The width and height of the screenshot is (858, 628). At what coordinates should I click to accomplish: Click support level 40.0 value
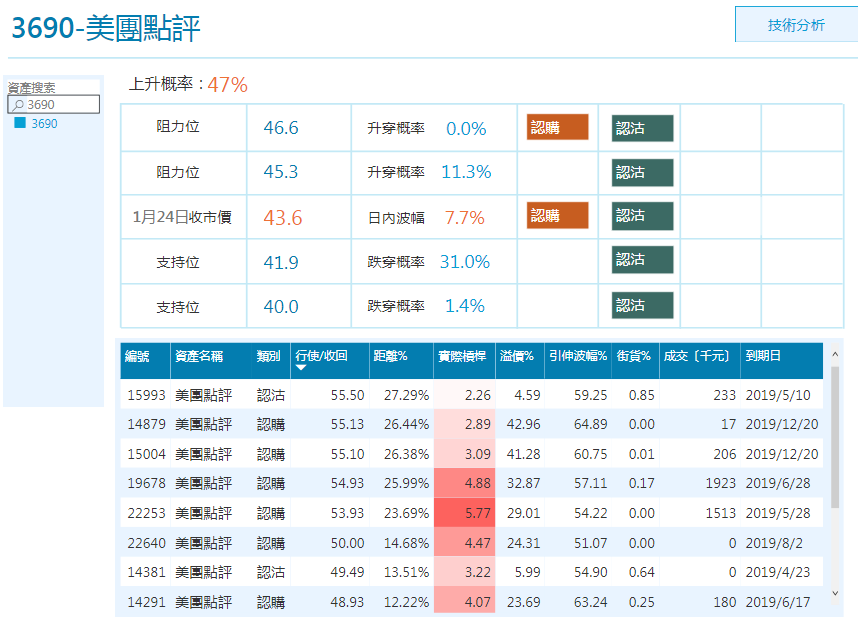click(281, 306)
